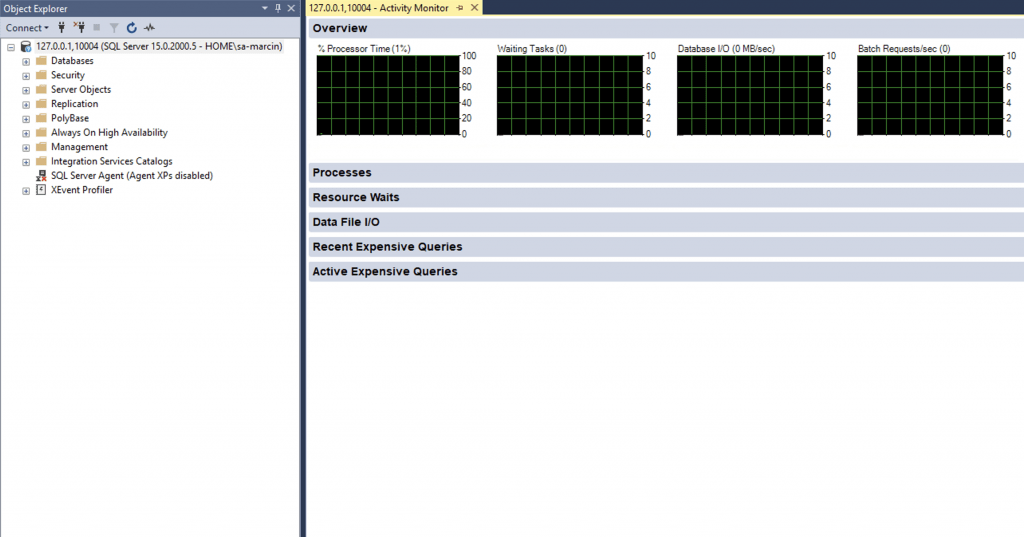
Task: Expand the Recent Expensive Queries section
Action: pyautogui.click(x=666, y=247)
